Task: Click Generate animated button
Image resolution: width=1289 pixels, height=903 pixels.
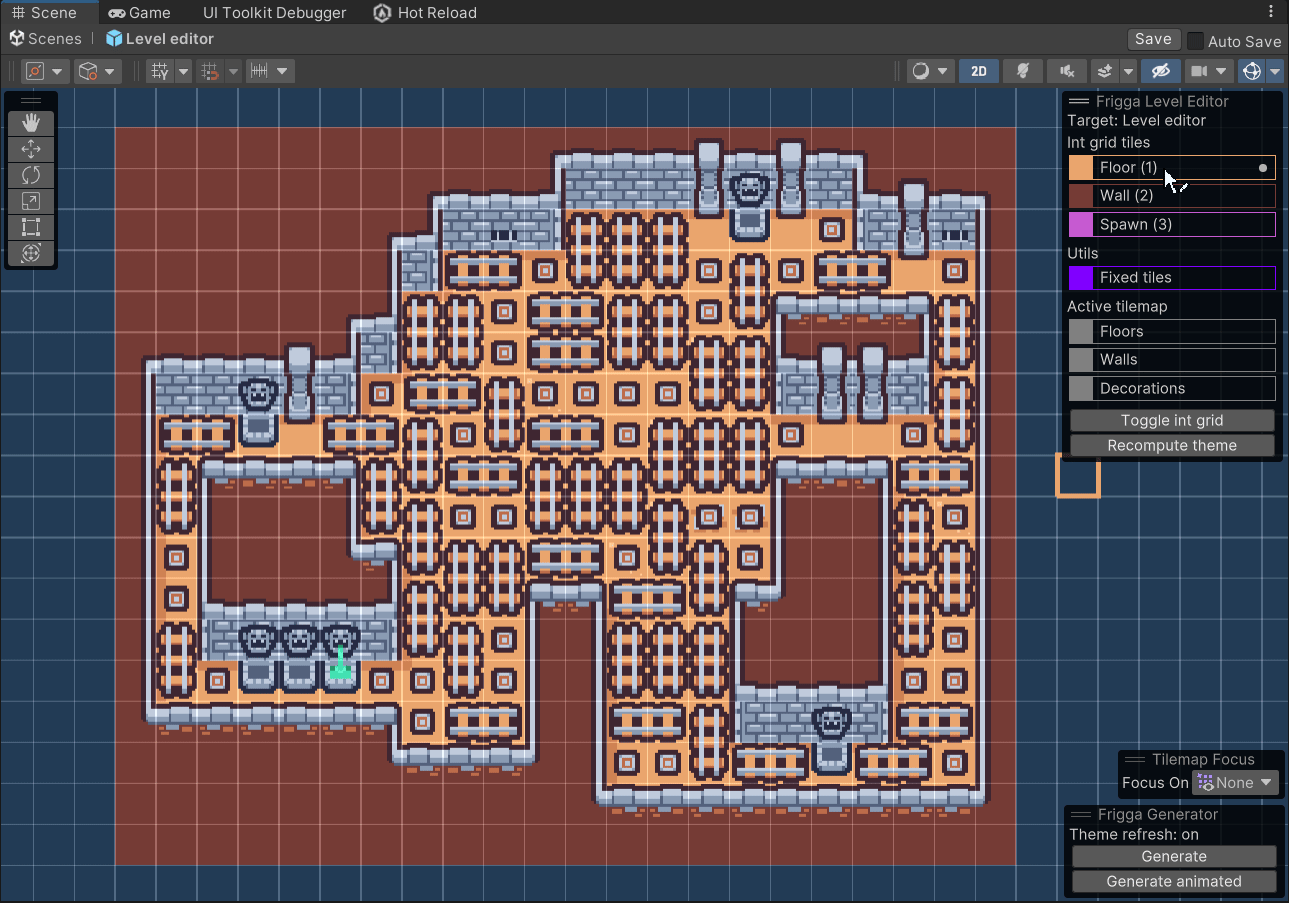Action: coord(1174,881)
